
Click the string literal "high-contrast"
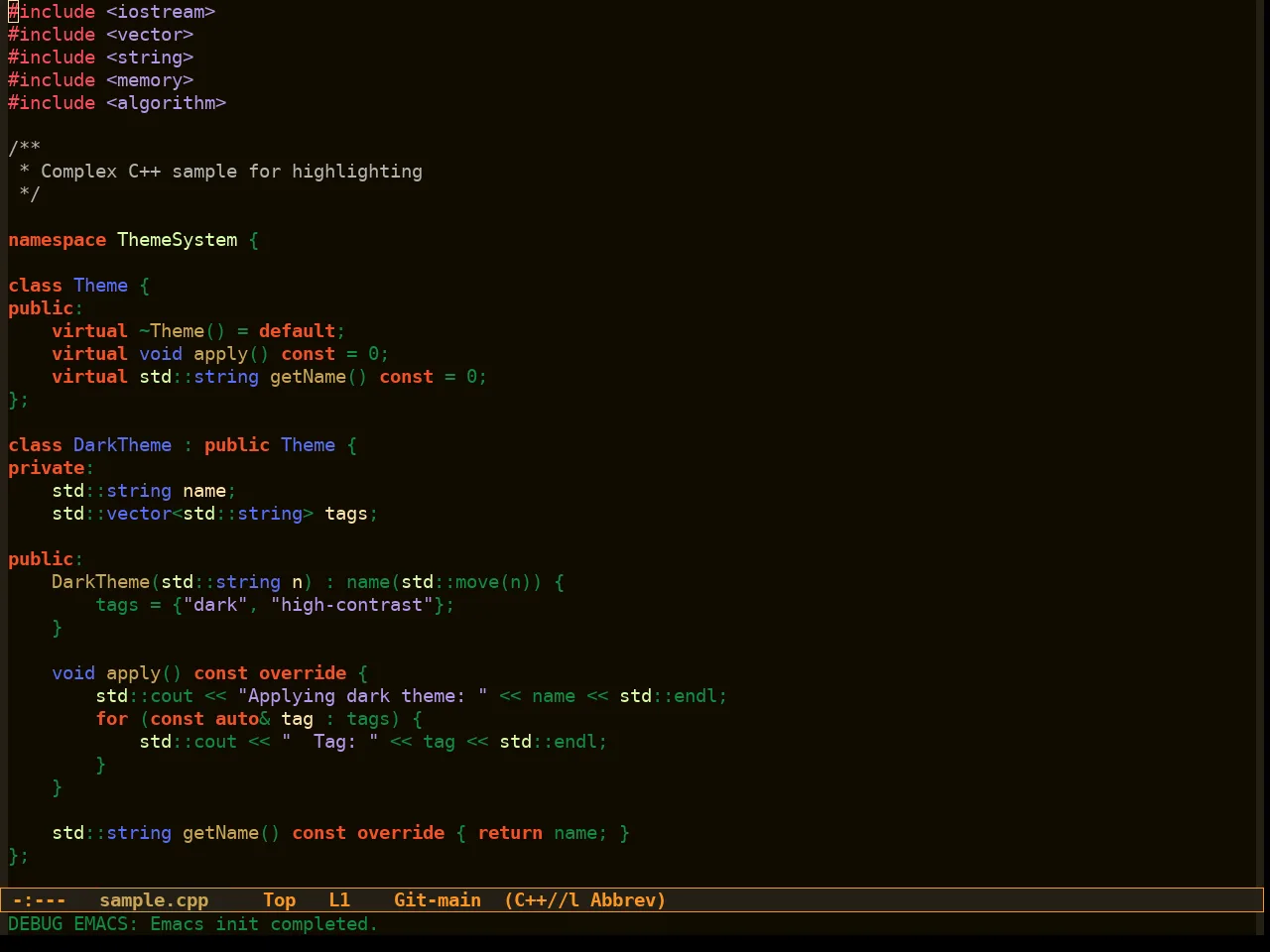351,605
